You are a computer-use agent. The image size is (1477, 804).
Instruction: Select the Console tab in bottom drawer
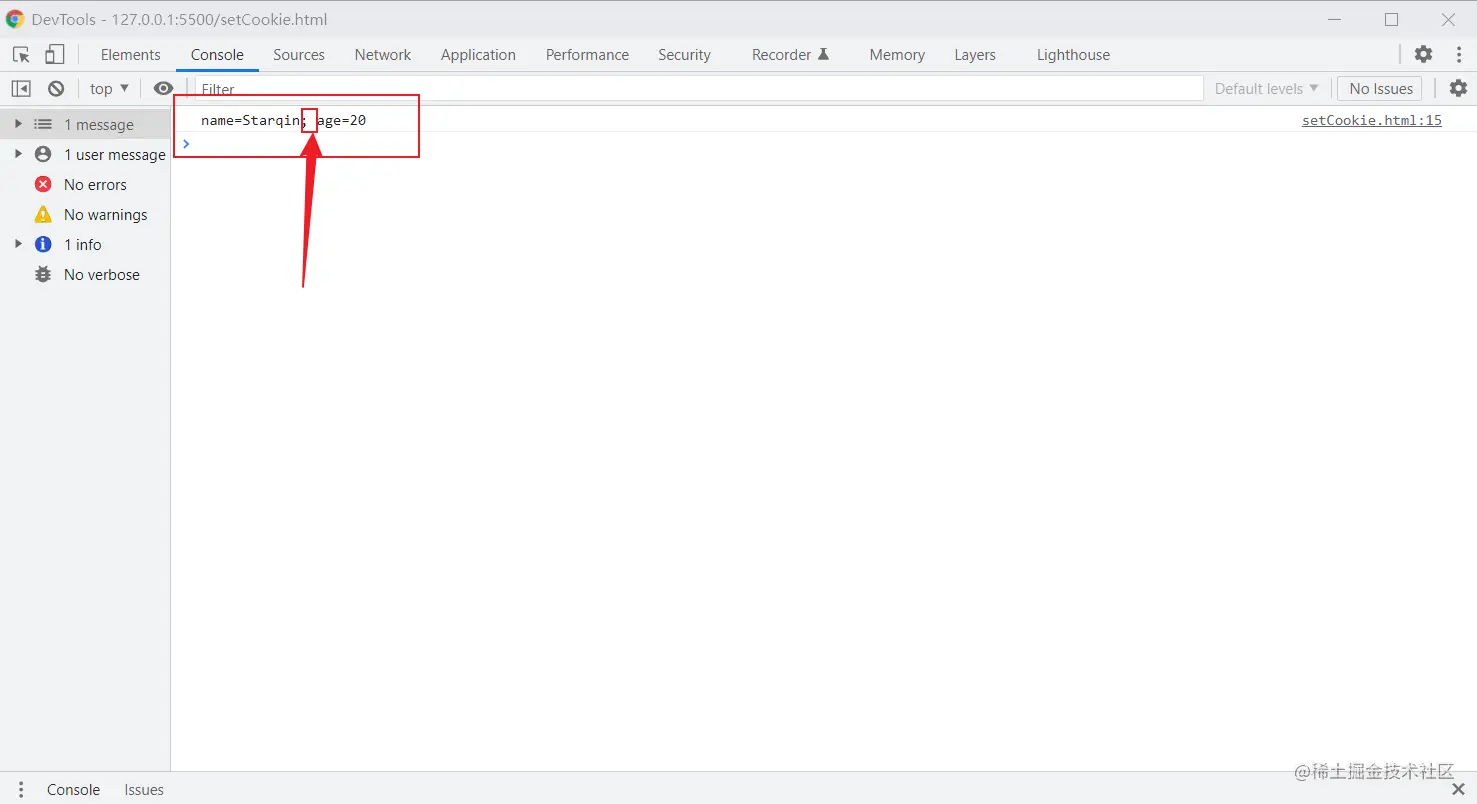(73, 789)
